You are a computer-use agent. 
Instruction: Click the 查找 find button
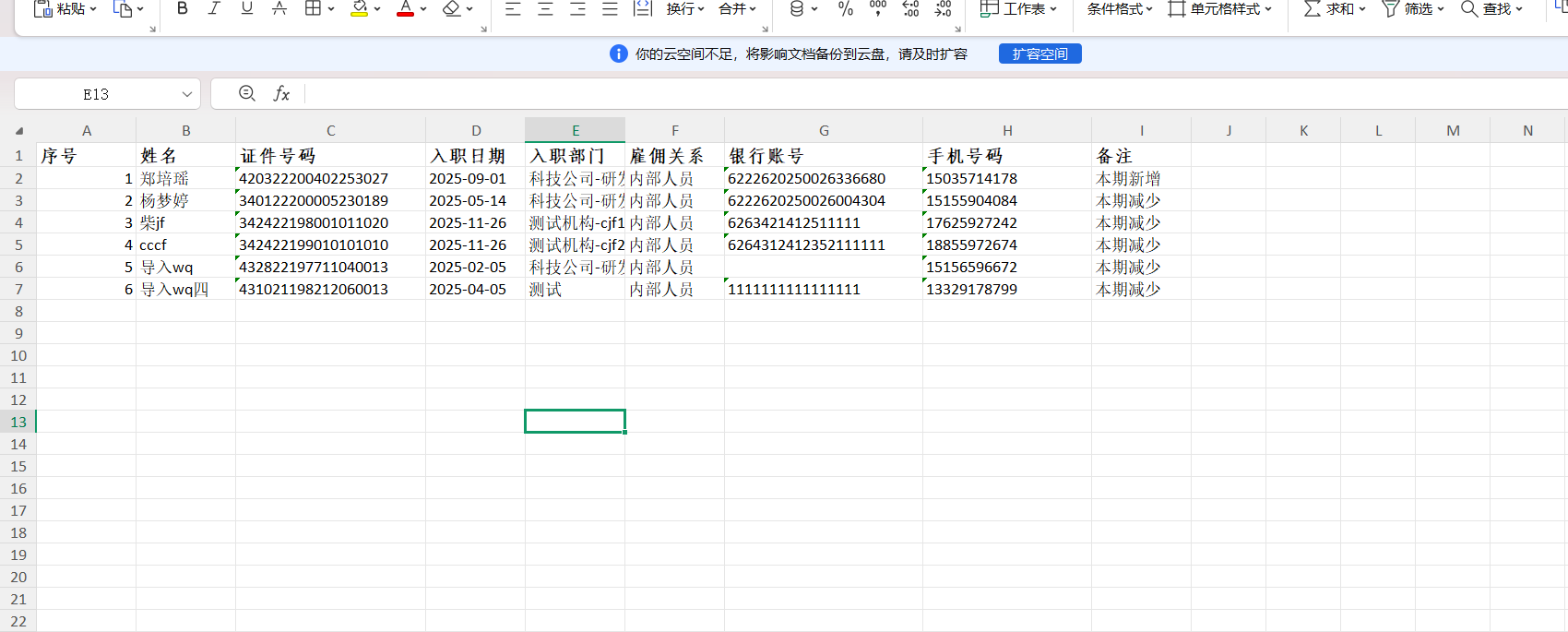1491,8
